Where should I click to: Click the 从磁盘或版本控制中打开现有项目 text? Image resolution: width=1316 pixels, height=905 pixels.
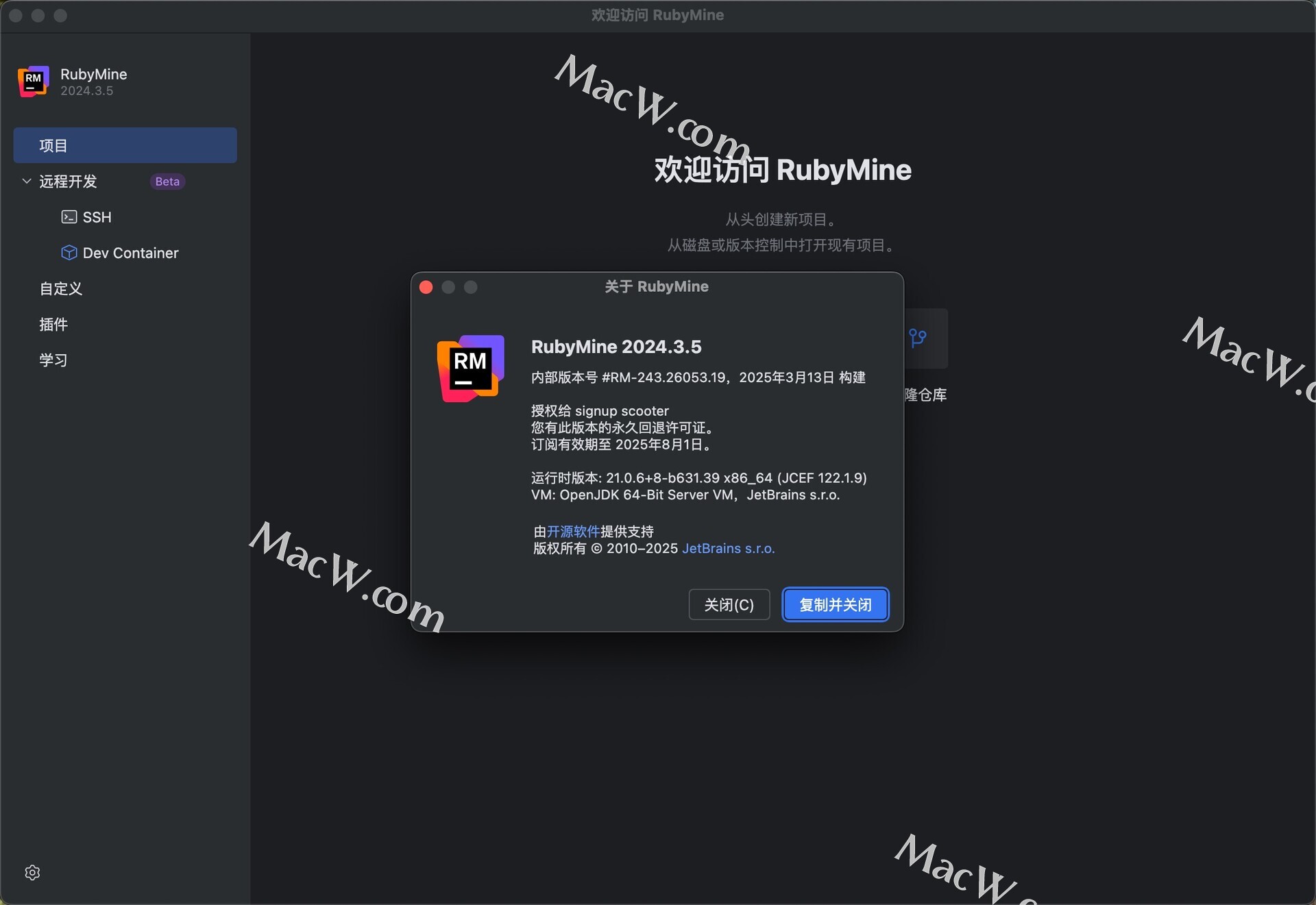(782, 245)
